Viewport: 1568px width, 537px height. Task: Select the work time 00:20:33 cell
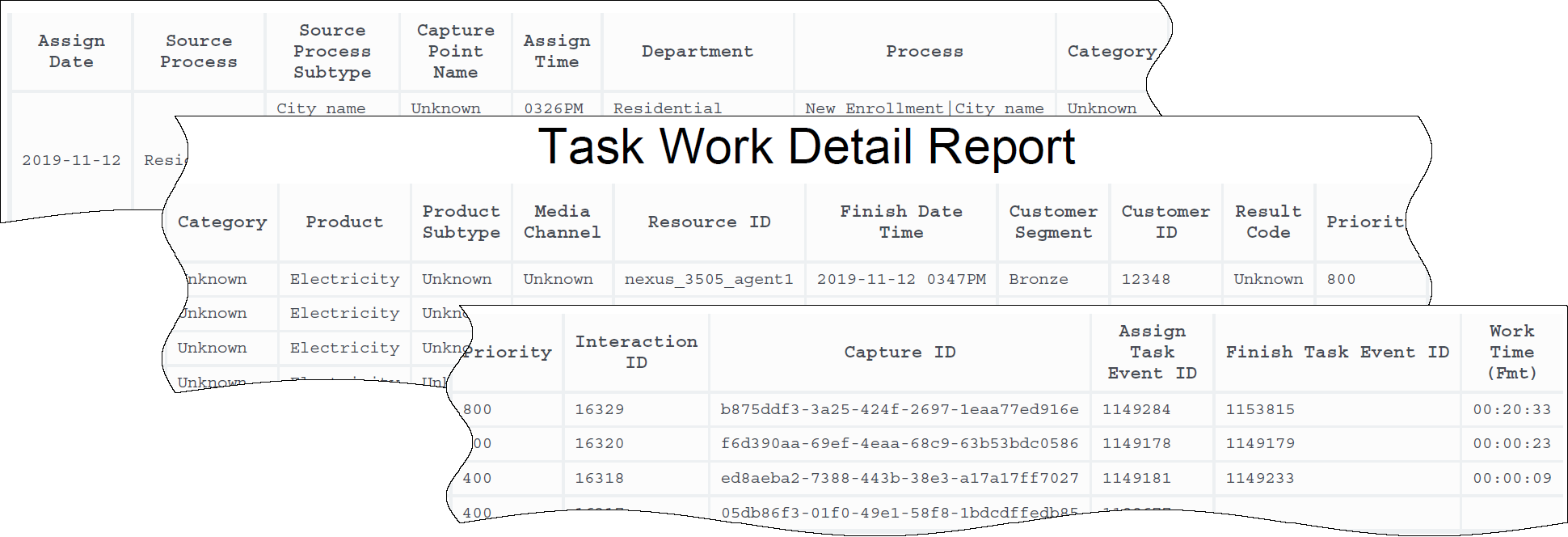[x=1511, y=409]
